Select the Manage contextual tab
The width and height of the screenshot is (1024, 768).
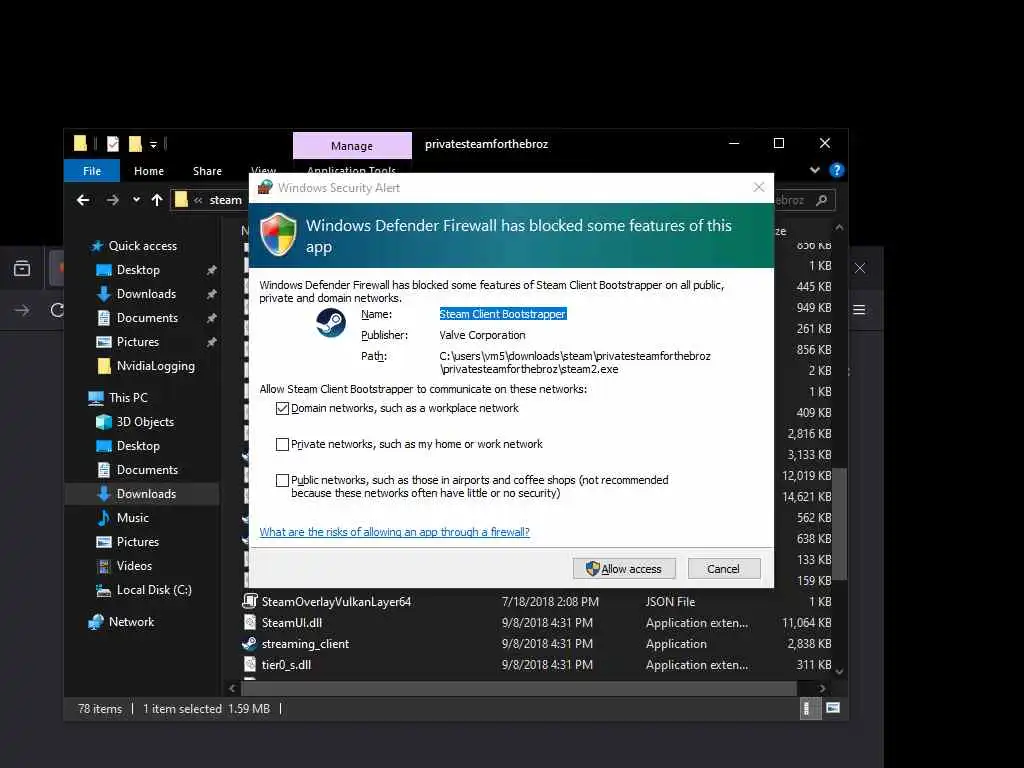pyautogui.click(x=352, y=146)
